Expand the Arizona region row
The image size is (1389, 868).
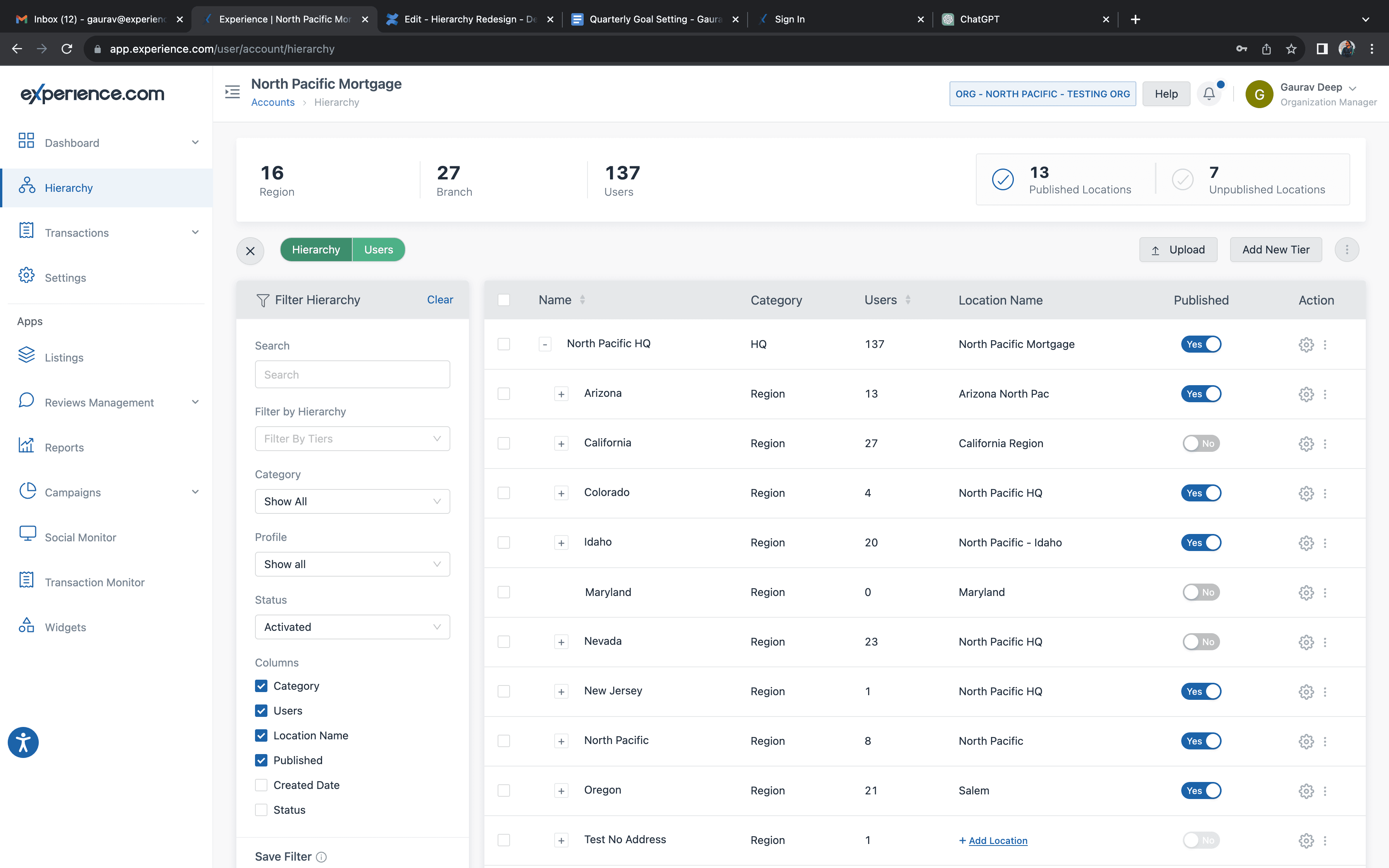[x=561, y=394]
